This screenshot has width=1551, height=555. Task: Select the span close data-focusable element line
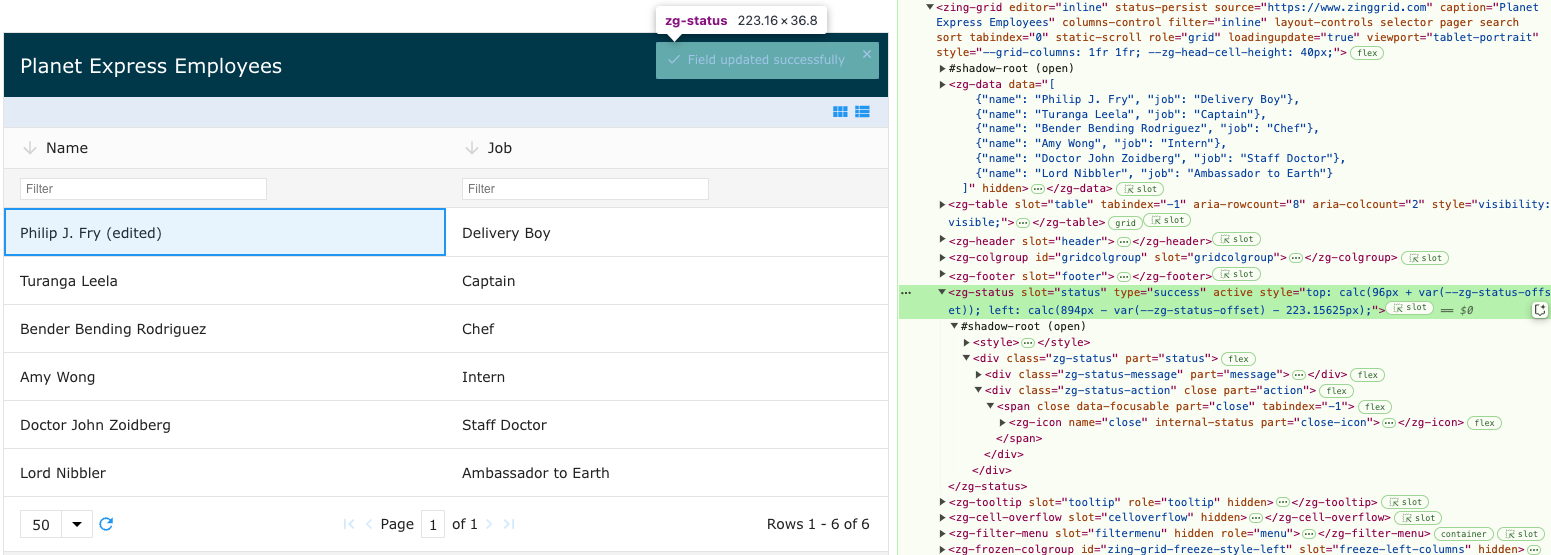[x=1174, y=407]
